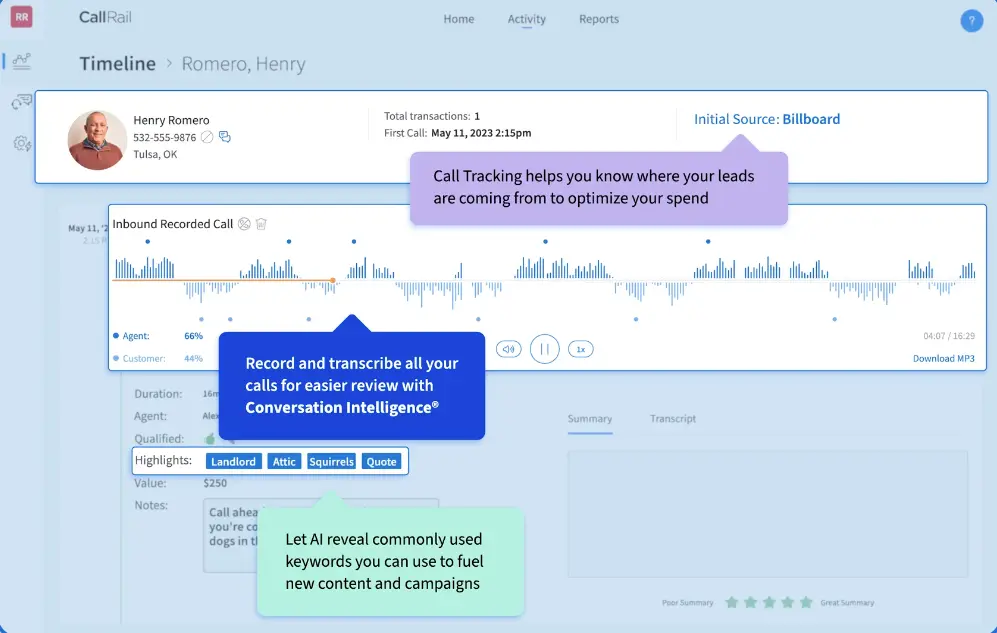
Task: Click the 04:07 / 16:29 time display
Action: (x=949, y=336)
